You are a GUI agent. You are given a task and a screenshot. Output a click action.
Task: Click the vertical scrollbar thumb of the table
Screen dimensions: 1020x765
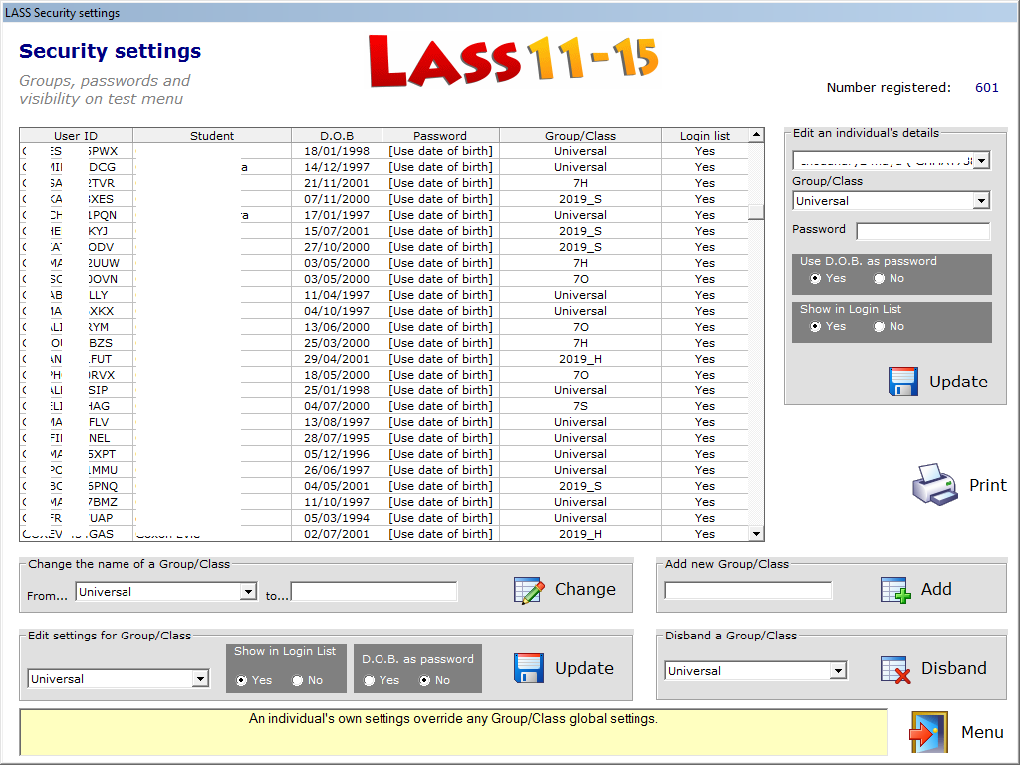click(x=756, y=212)
